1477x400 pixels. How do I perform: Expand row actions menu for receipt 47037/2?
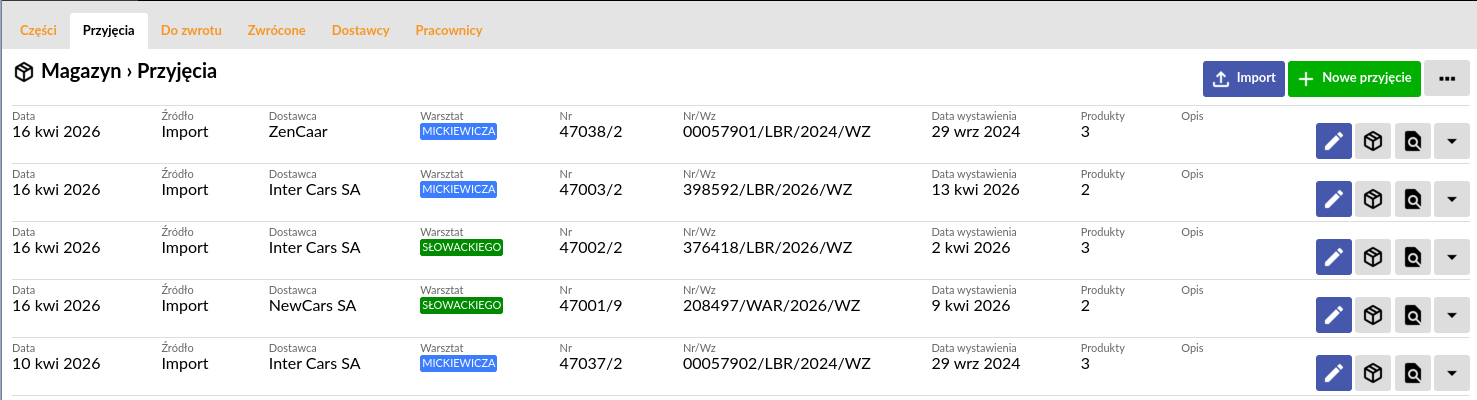point(1451,374)
